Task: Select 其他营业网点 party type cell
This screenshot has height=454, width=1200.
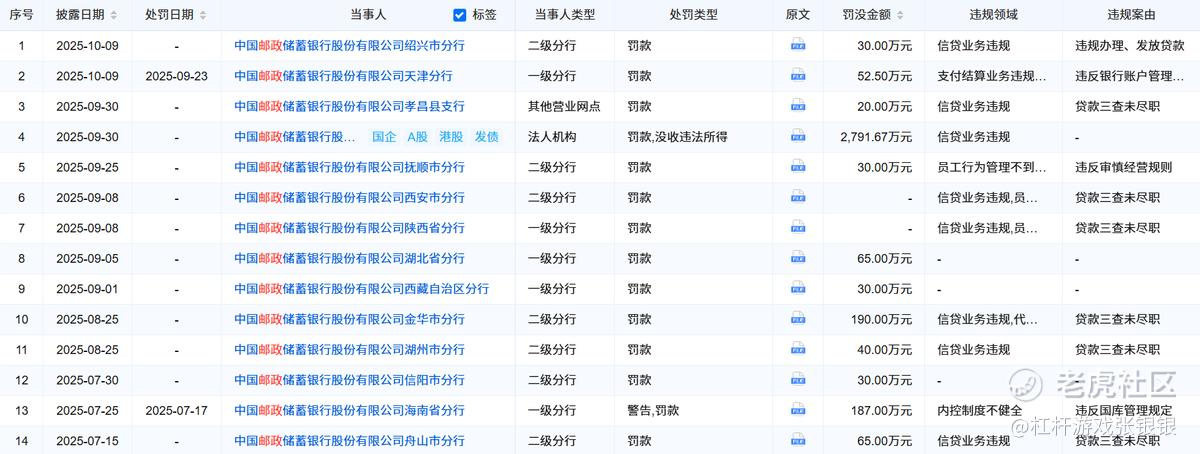Action: pyautogui.click(x=564, y=106)
